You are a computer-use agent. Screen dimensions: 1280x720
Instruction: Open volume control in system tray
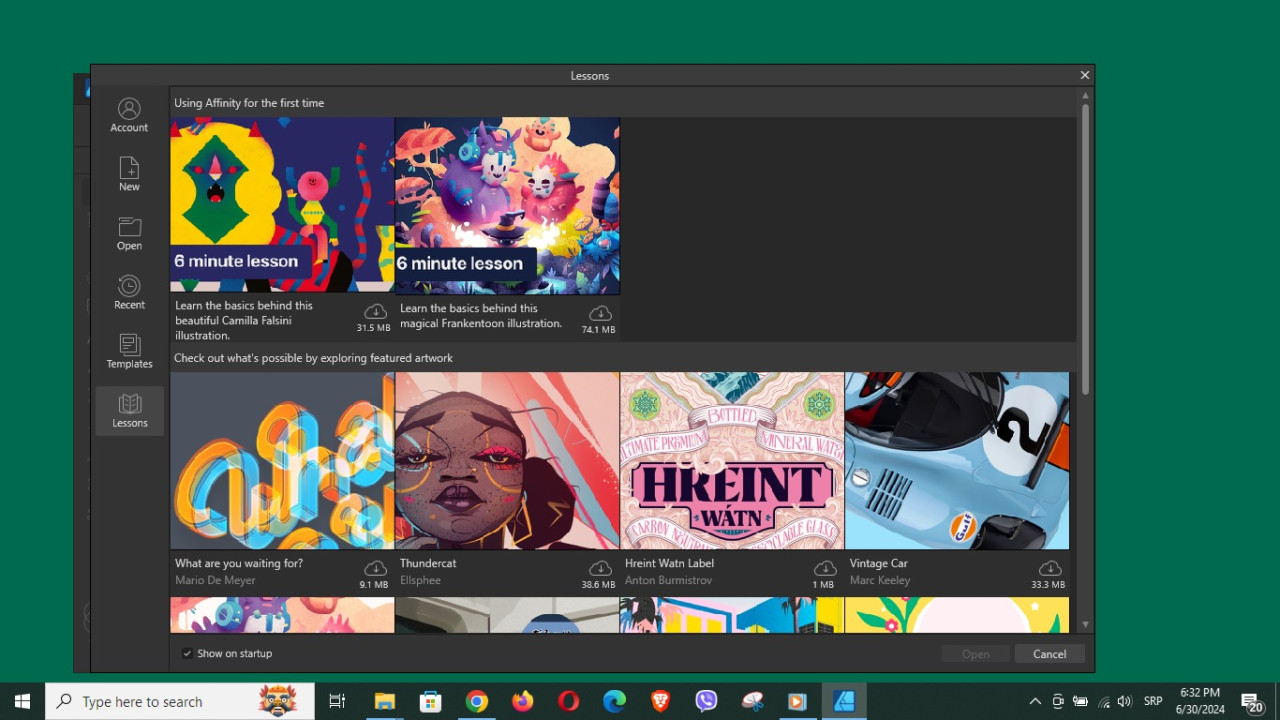(1126, 701)
